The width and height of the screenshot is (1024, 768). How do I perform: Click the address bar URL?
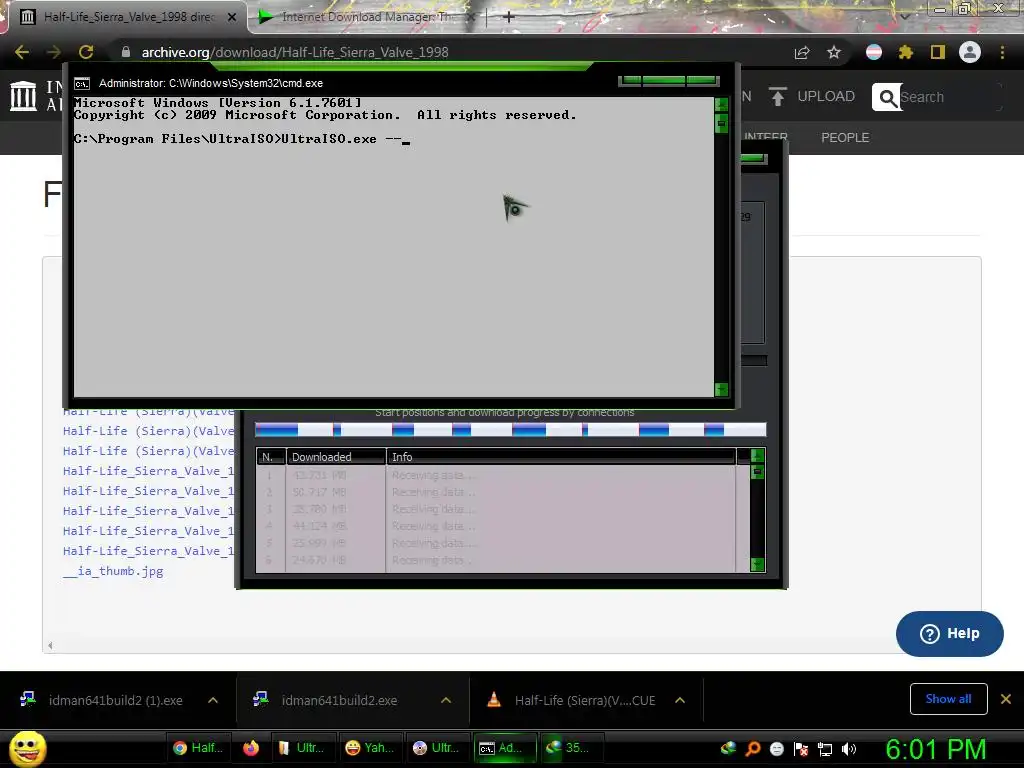point(295,52)
